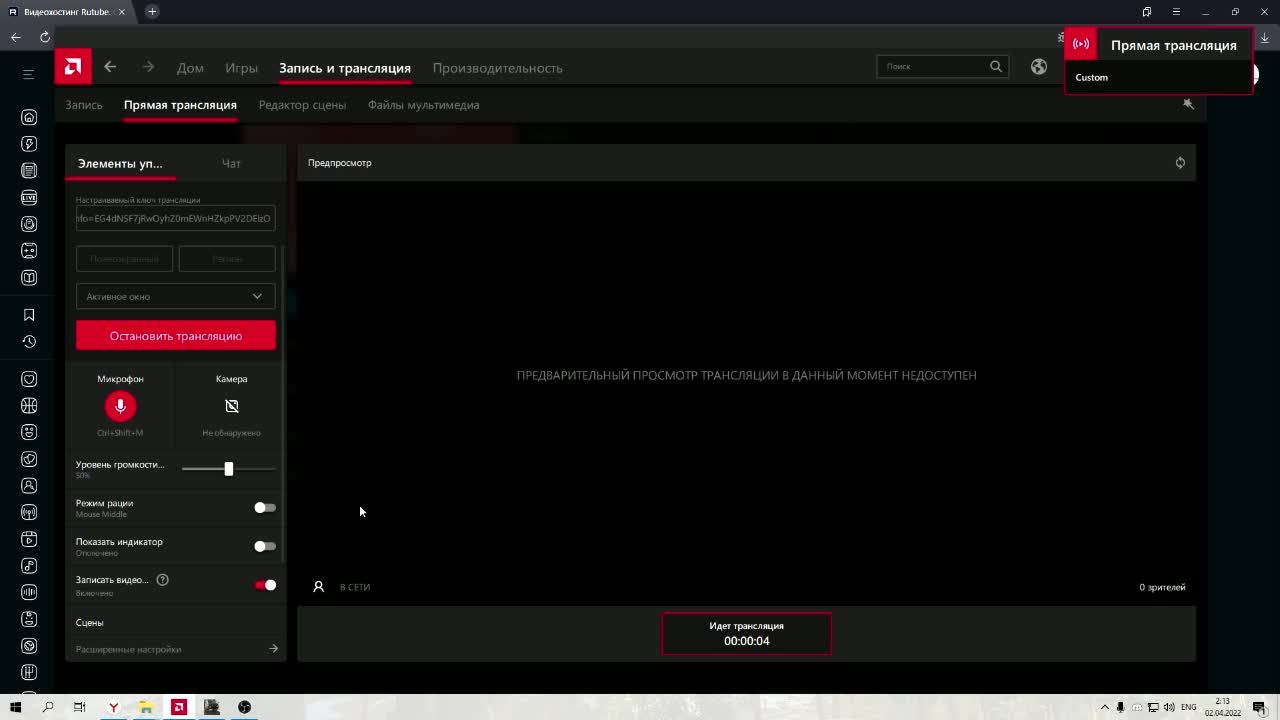Open the globe web browser icon
Image resolution: width=1280 pixels, height=720 pixels.
point(1039,66)
